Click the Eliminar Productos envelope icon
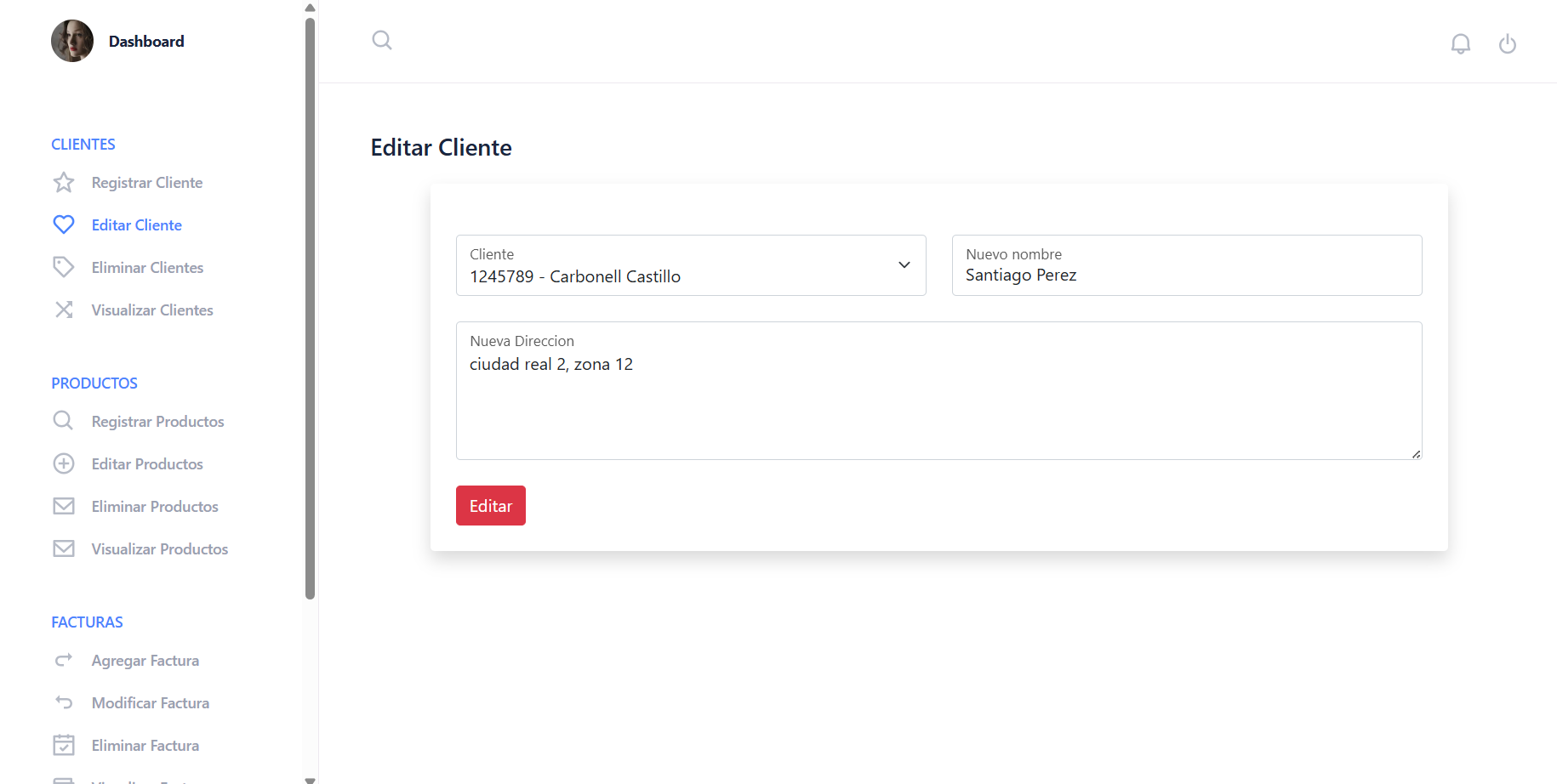Image resolution: width=1557 pixels, height=784 pixels. point(64,505)
